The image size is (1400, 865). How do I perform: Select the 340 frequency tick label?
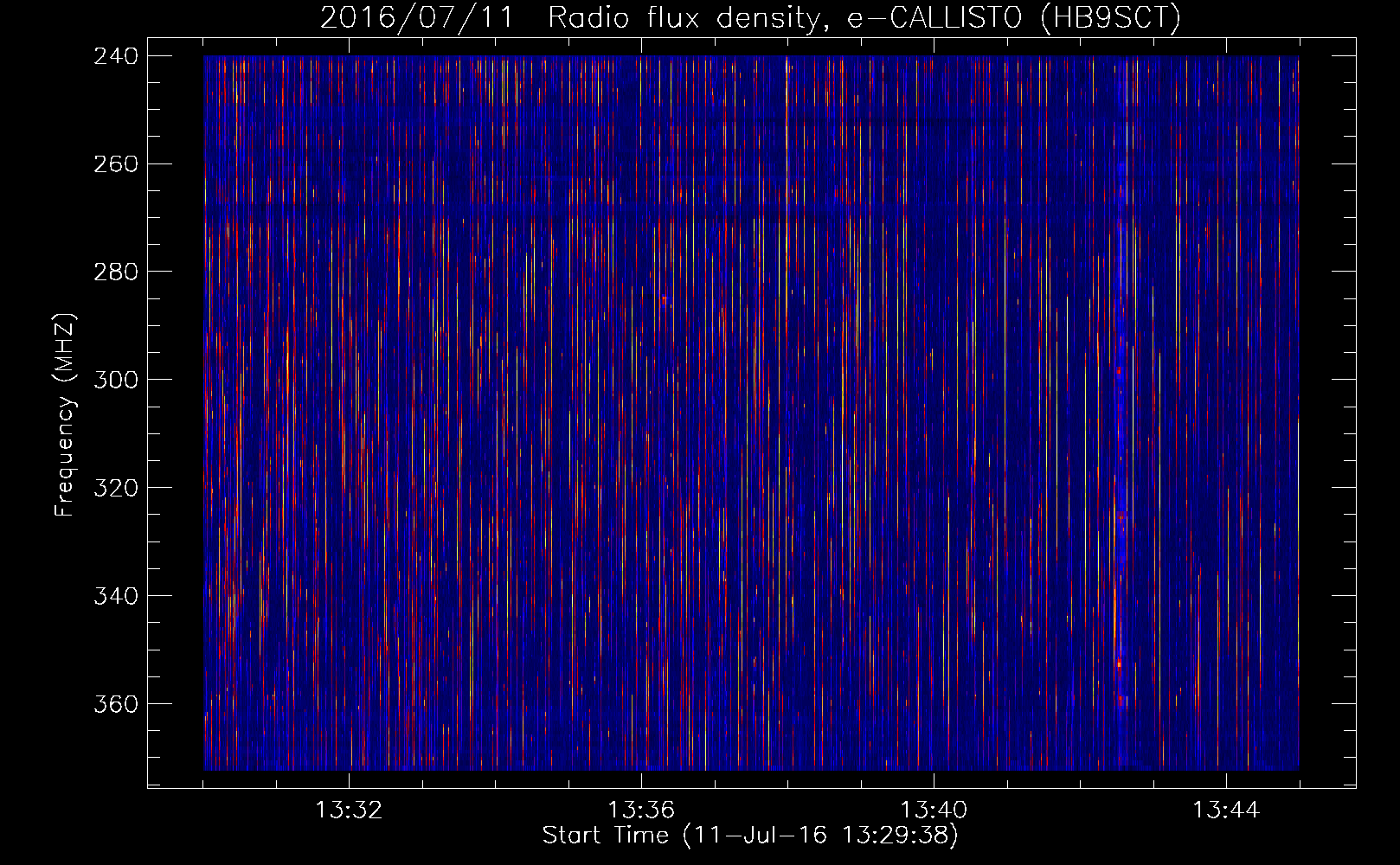pos(116,596)
